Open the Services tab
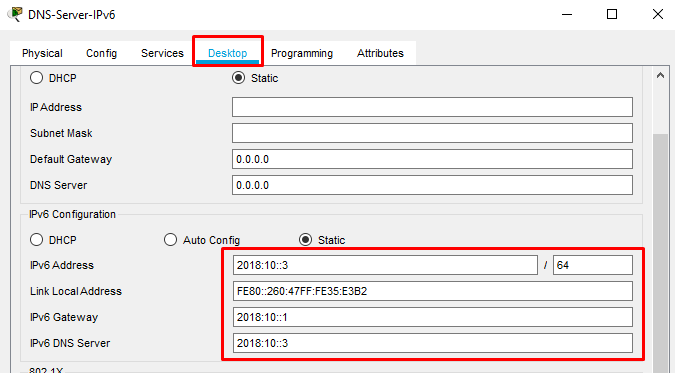675x373 pixels. pyautogui.click(x=162, y=53)
